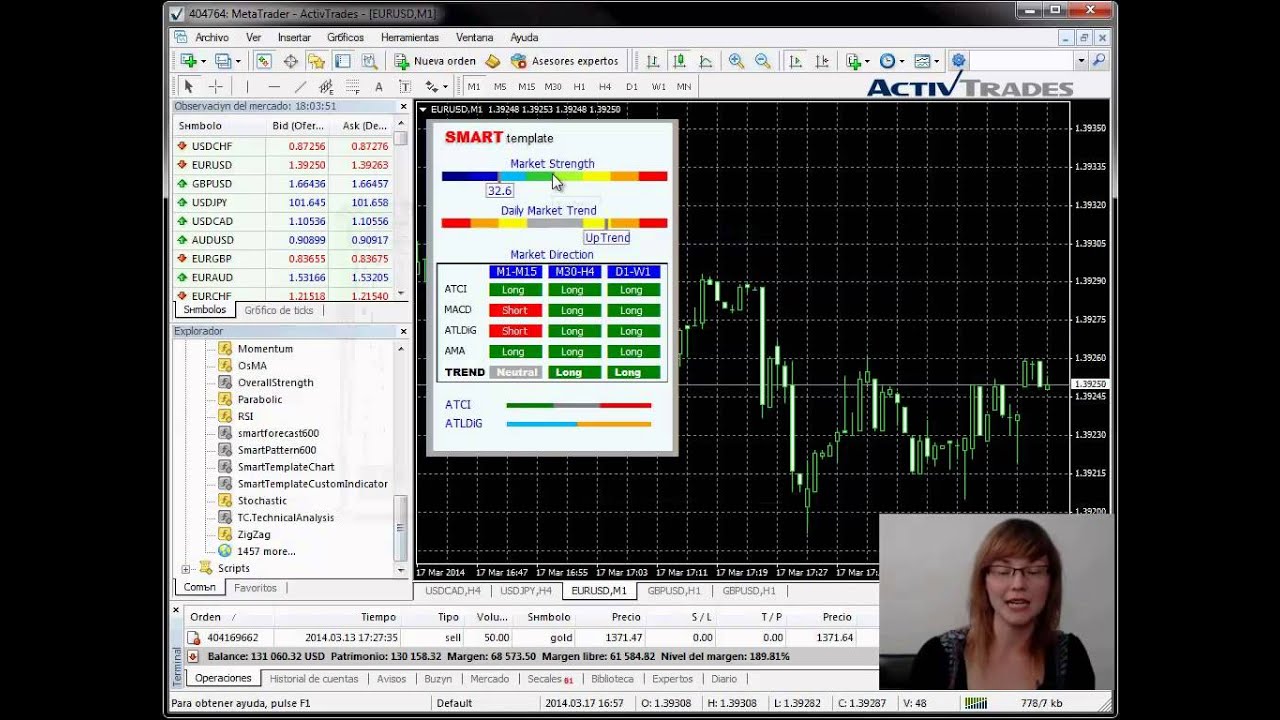Toggle chart shift icon
Image resolution: width=1280 pixels, height=720 pixels.
point(821,61)
